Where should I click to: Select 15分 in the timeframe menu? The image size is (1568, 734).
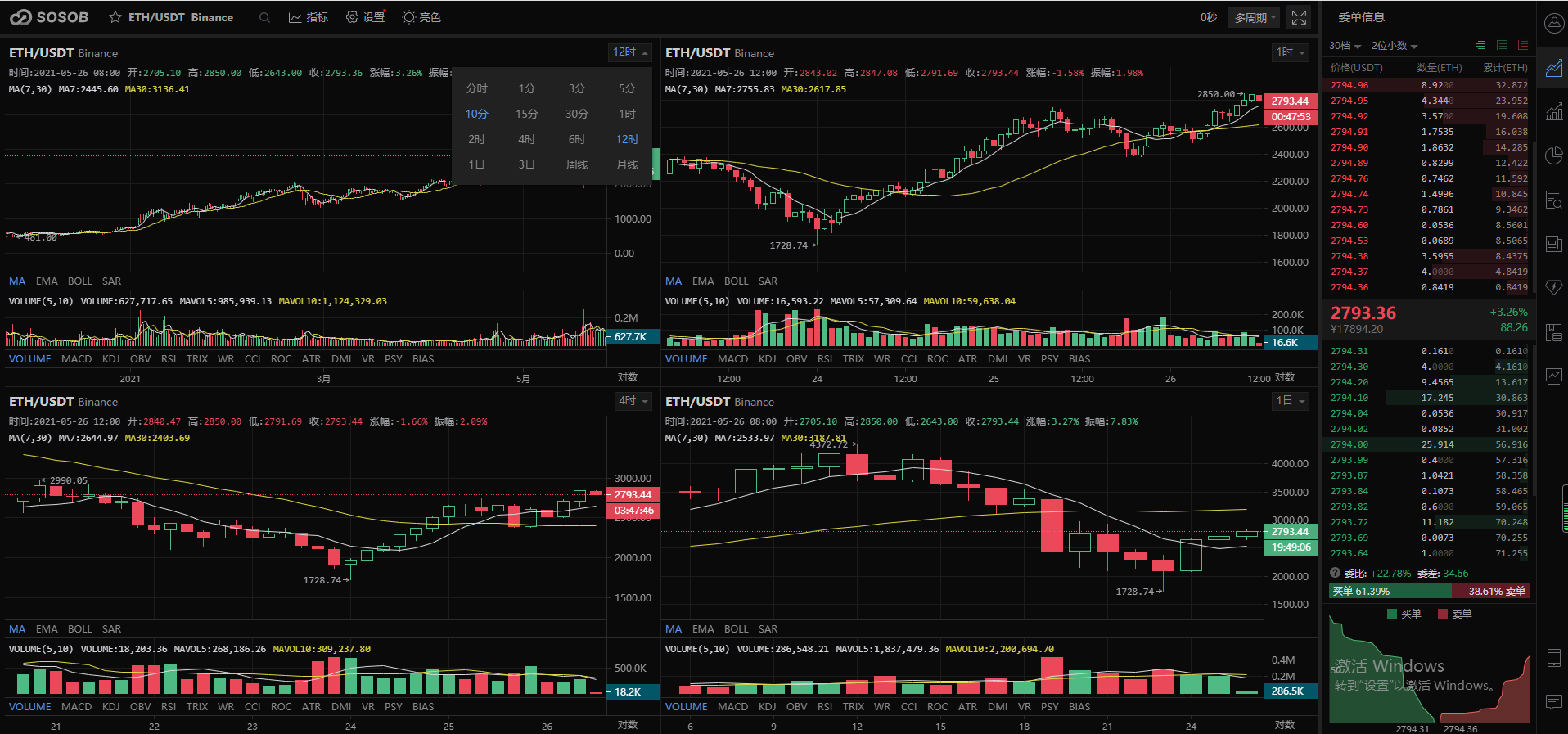[527, 114]
